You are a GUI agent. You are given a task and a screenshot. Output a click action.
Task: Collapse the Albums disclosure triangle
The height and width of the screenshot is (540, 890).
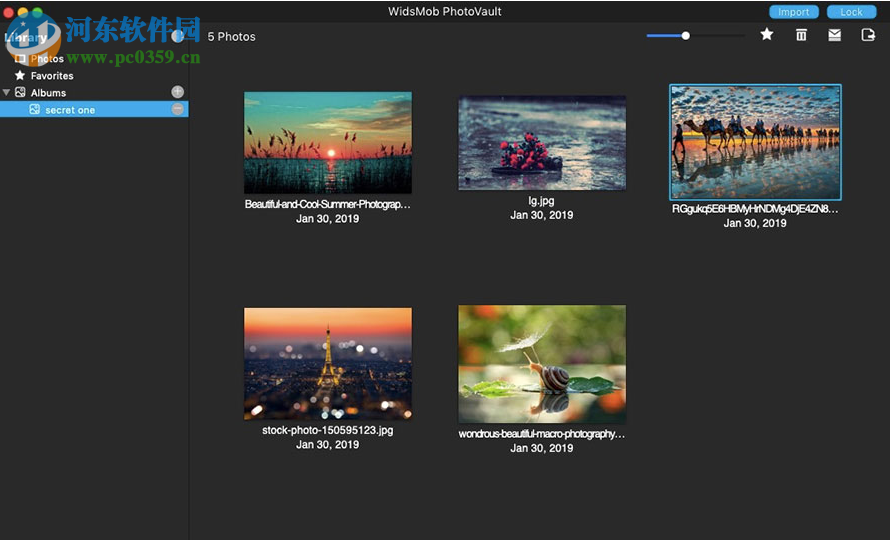pos(6,93)
